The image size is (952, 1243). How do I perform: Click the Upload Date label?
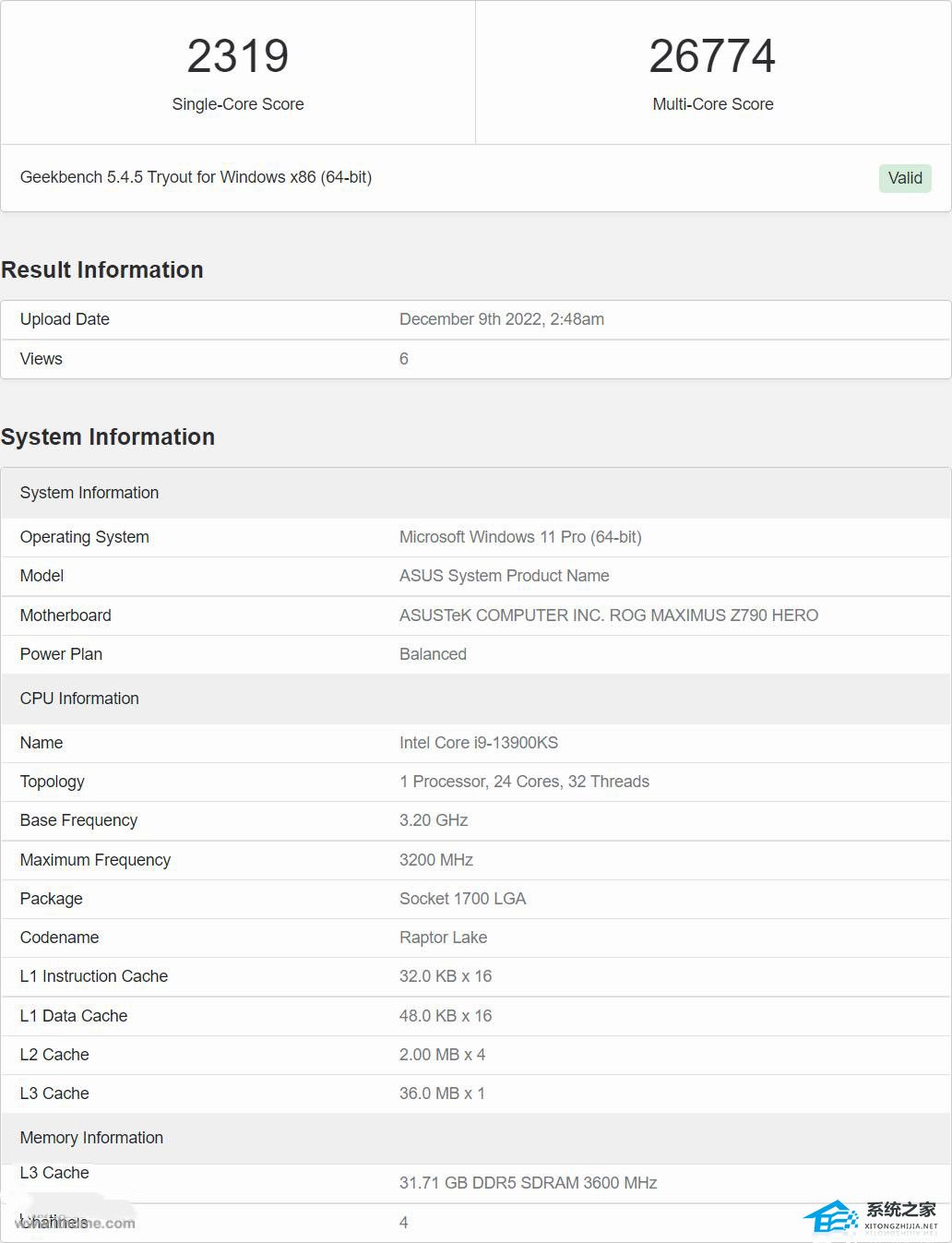click(65, 319)
